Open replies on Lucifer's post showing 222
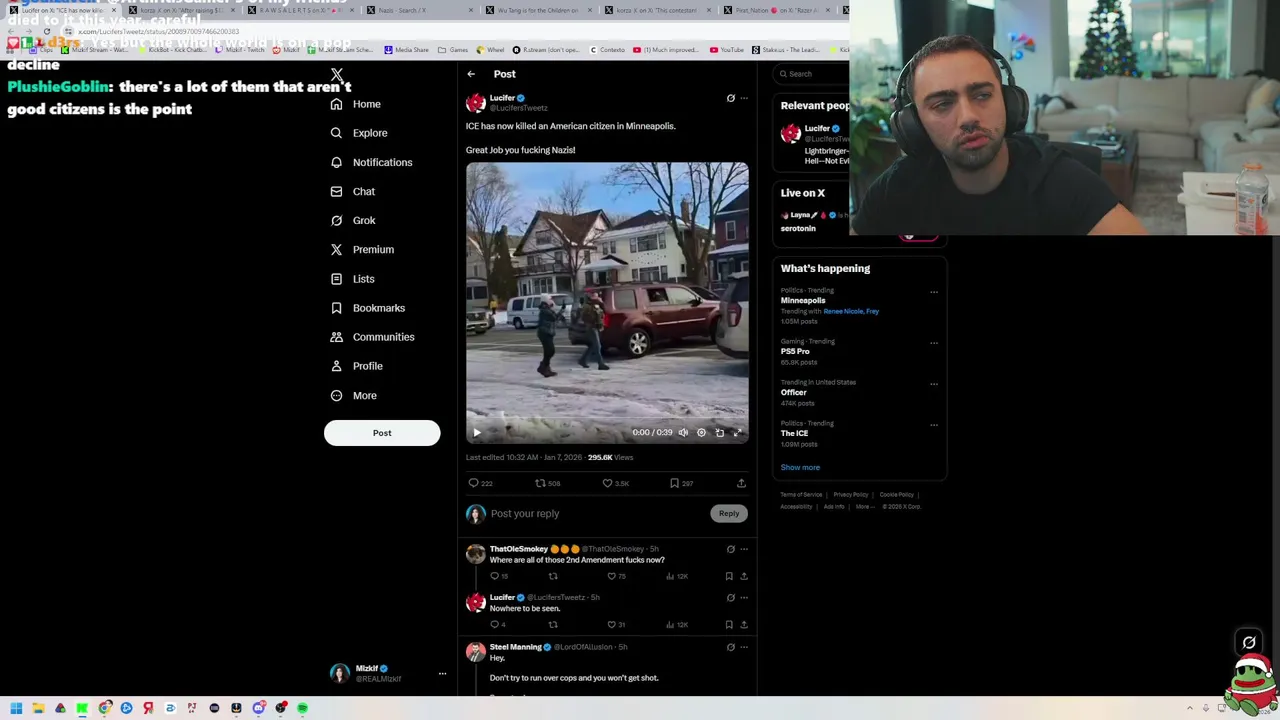 click(480, 483)
